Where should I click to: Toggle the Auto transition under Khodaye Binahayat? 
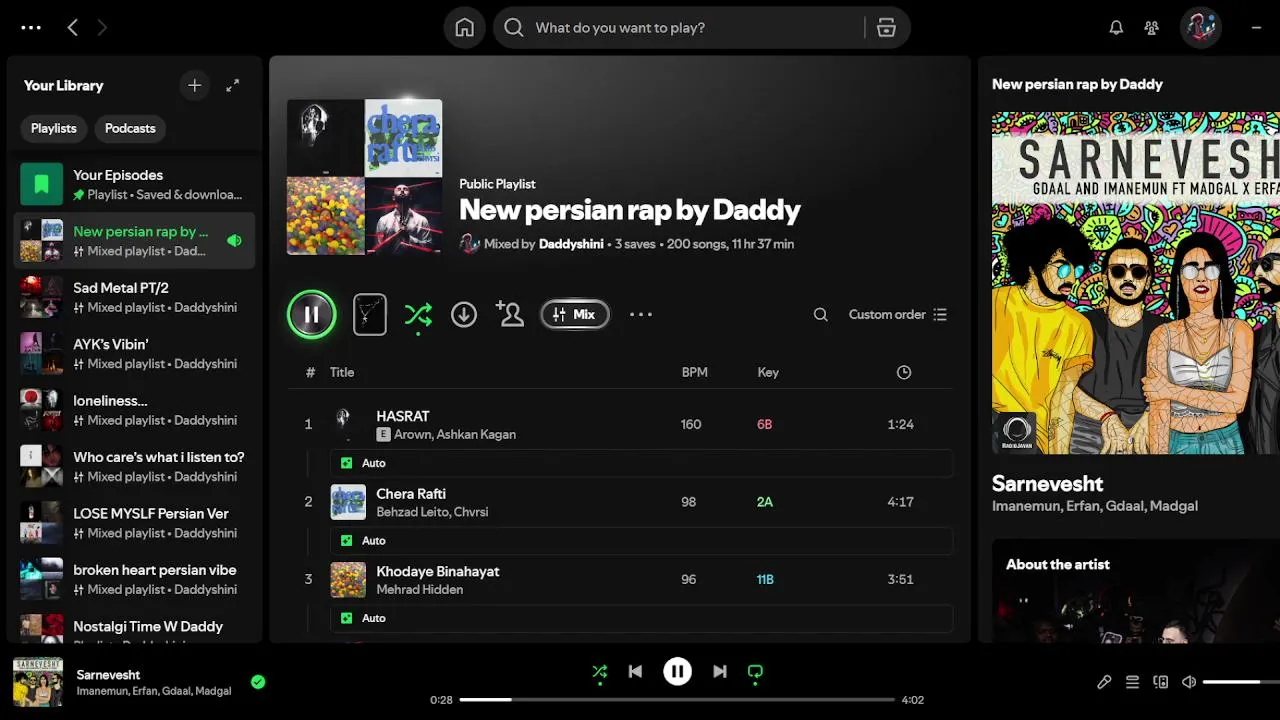pyautogui.click(x=641, y=618)
